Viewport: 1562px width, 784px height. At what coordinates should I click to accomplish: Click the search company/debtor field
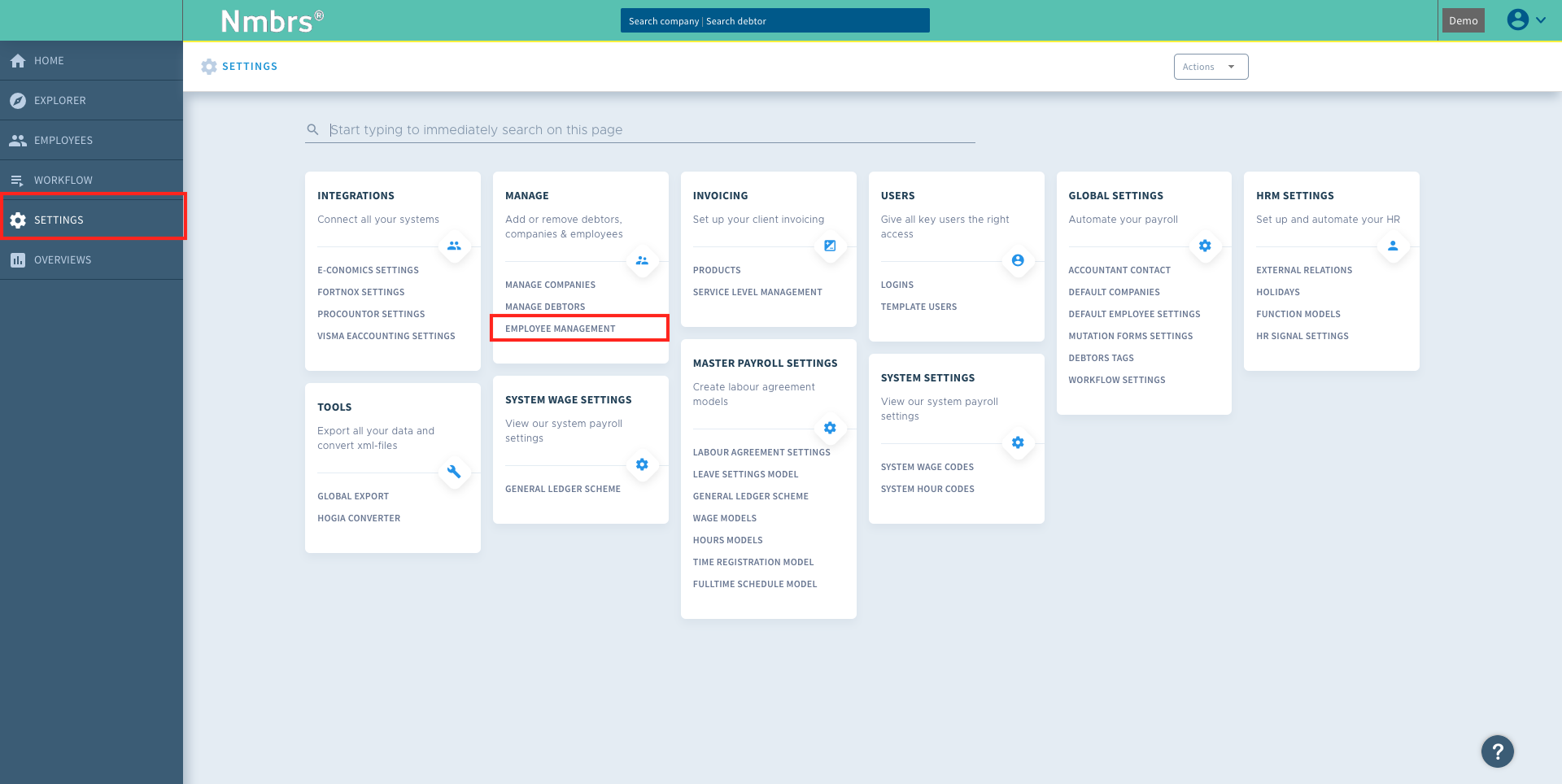click(x=774, y=20)
